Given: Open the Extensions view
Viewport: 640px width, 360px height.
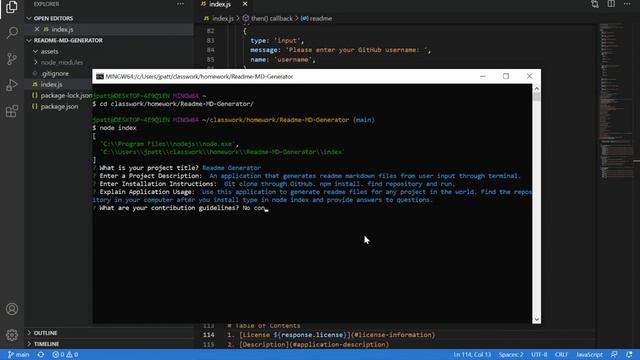Looking at the screenshot, I should tap(12, 111).
